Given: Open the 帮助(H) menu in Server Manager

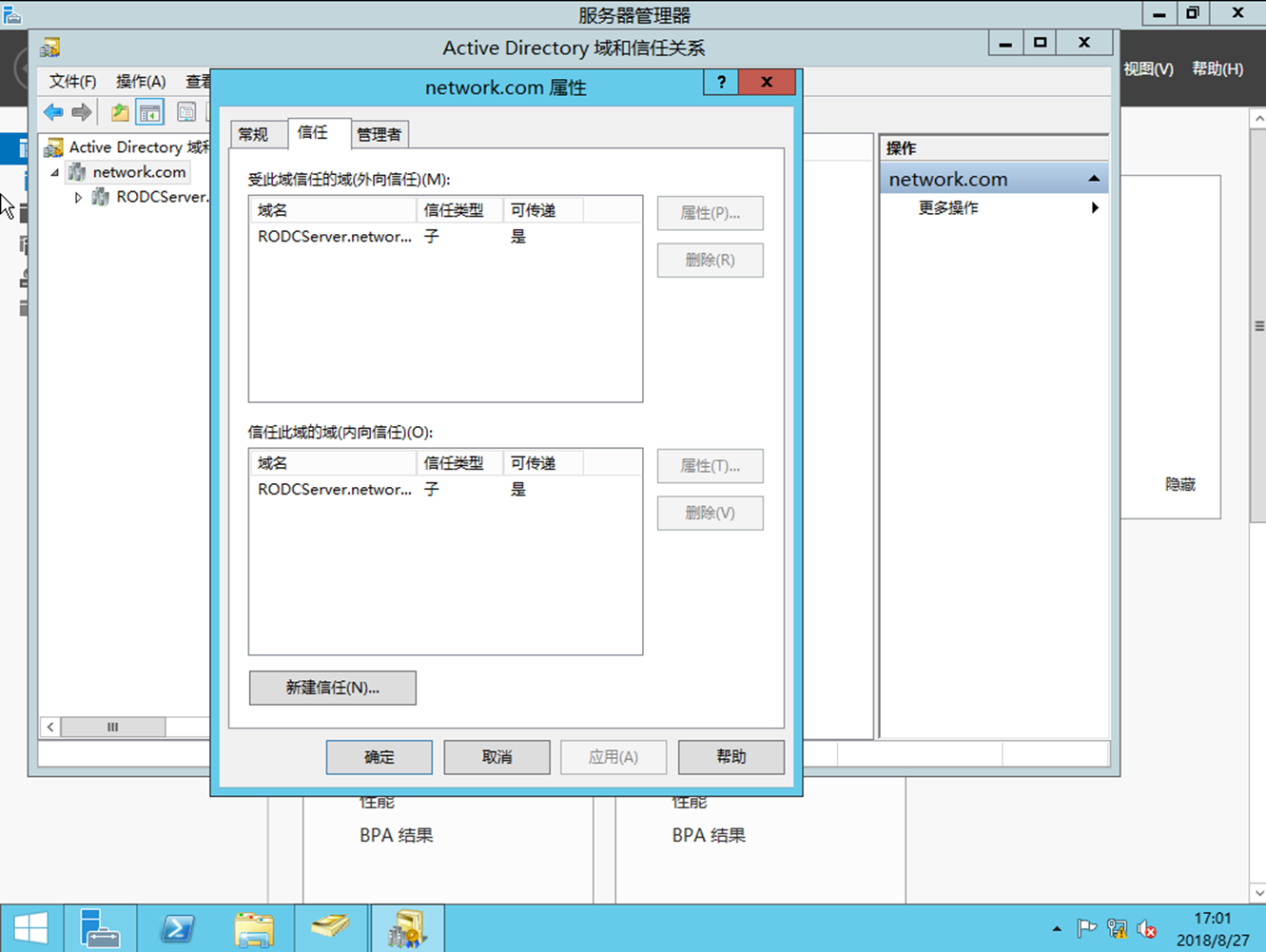Looking at the screenshot, I should coord(1217,69).
